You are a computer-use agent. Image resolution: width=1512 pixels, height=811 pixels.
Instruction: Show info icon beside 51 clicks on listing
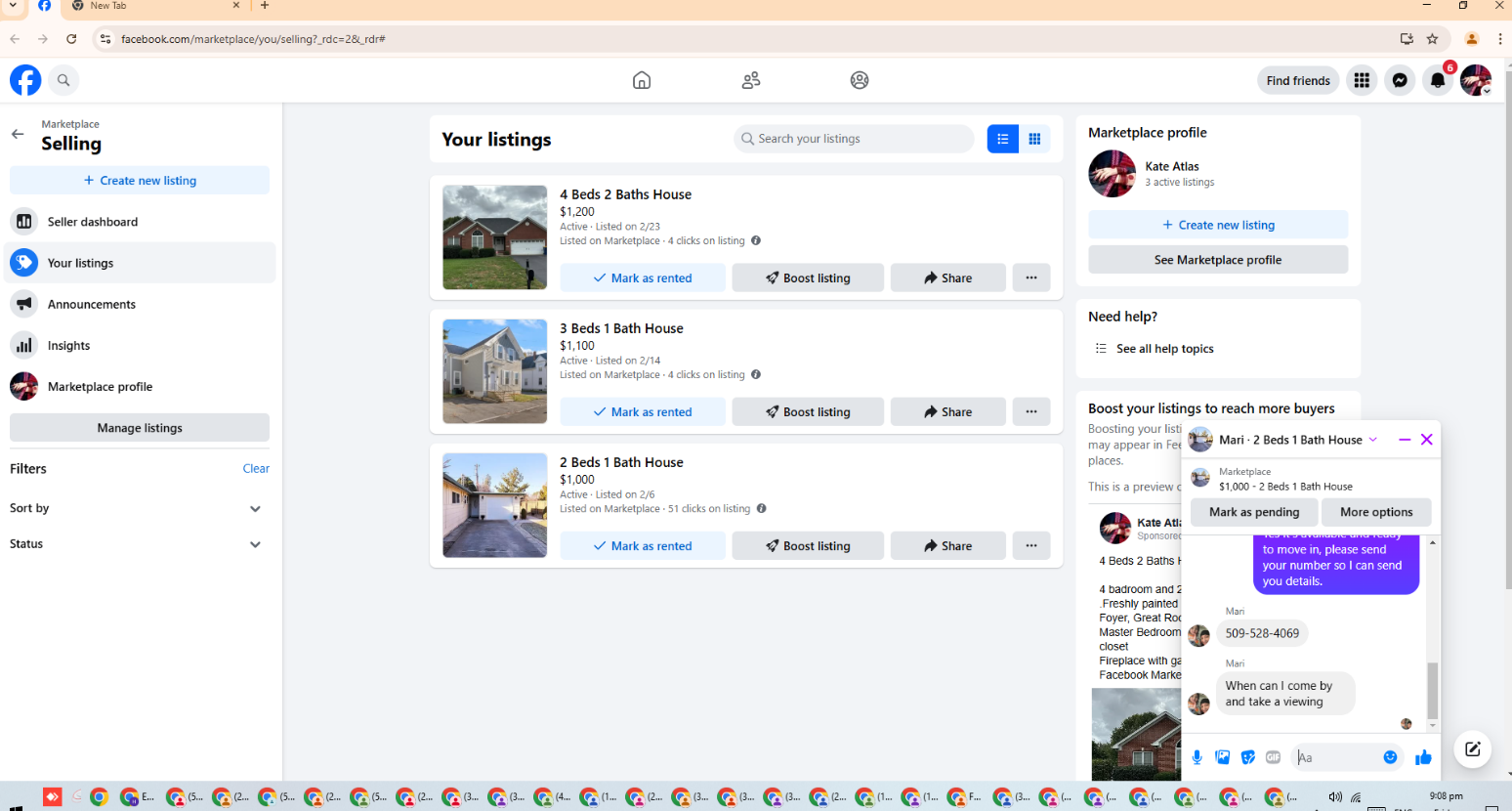pyautogui.click(x=762, y=508)
